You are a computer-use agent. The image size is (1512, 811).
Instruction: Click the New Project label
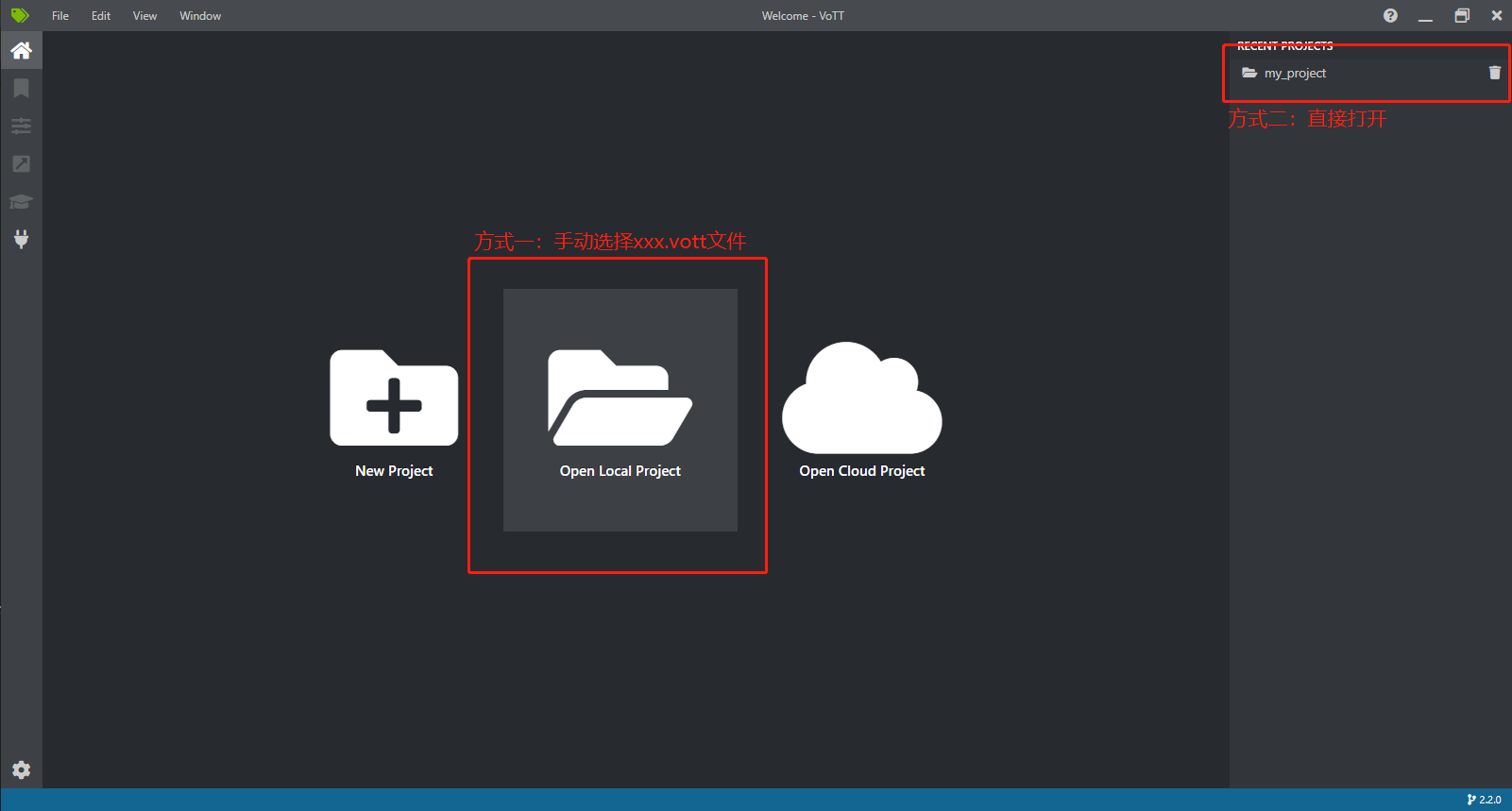click(x=394, y=471)
